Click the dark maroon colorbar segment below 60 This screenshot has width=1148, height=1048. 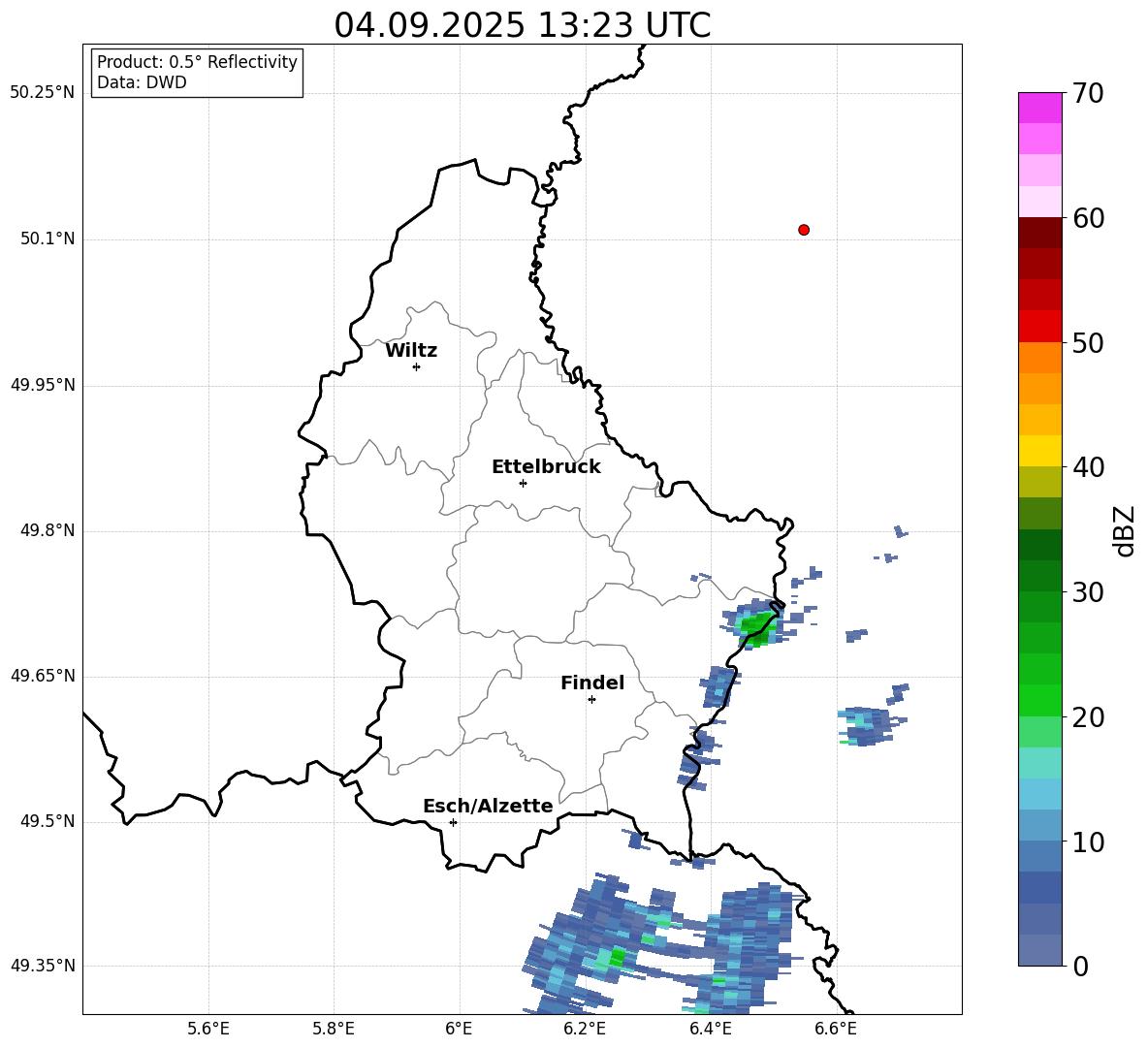[x=1039, y=233]
